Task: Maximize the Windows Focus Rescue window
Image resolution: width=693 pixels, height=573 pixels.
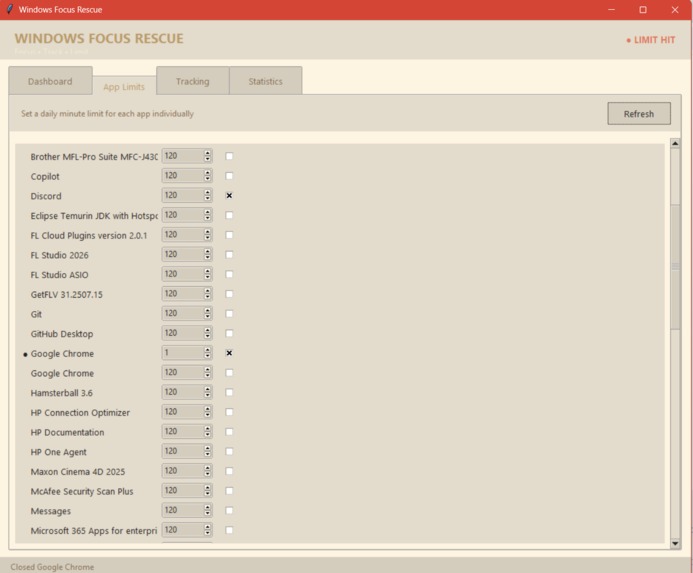Action: coord(643,10)
